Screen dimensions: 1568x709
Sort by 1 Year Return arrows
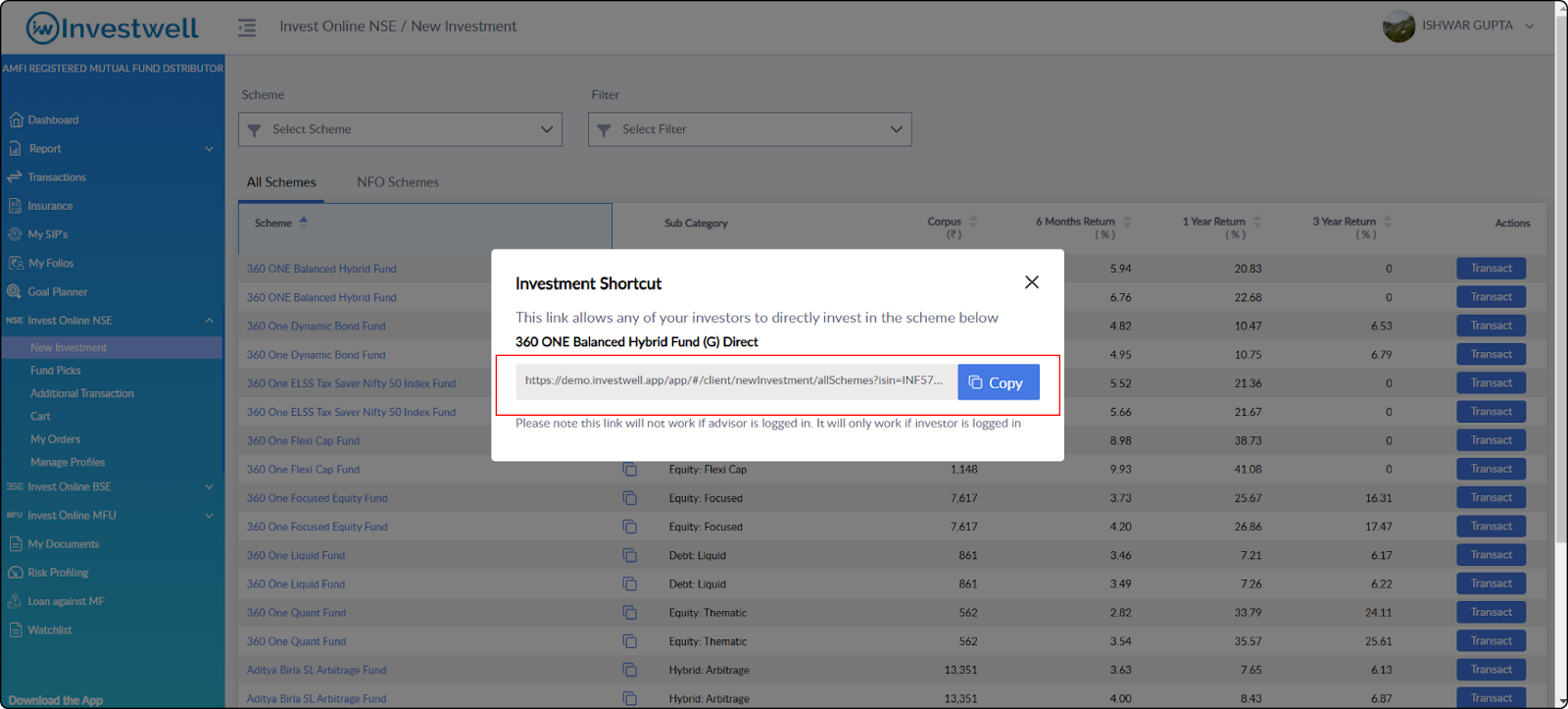point(1257,222)
